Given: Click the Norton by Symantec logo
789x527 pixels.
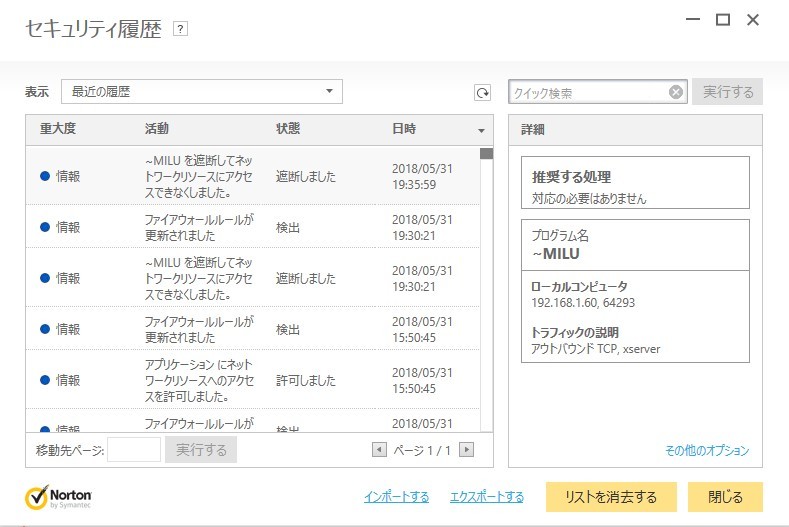Looking at the screenshot, I should (x=63, y=497).
